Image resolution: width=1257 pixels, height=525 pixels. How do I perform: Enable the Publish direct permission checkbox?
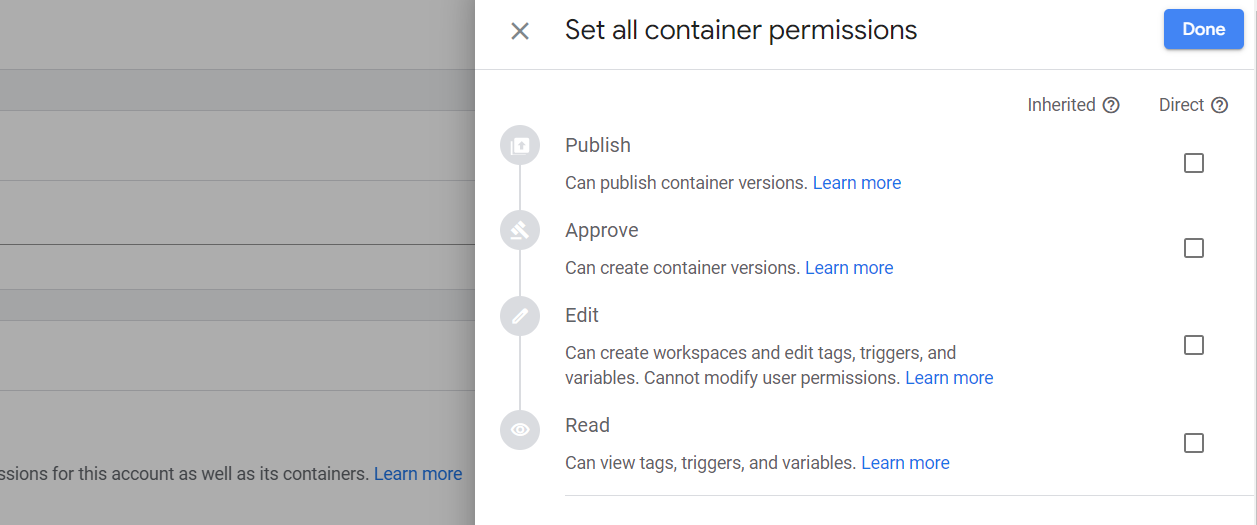pos(1193,163)
